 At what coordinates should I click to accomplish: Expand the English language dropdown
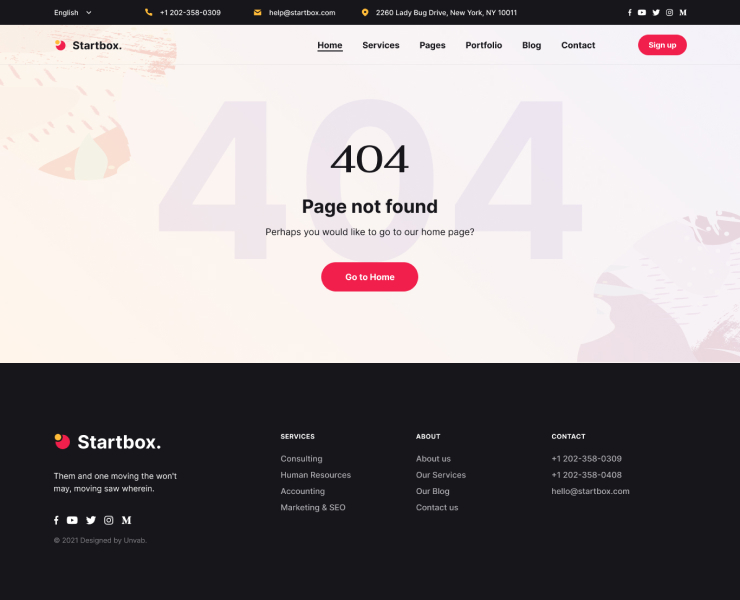point(73,13)
